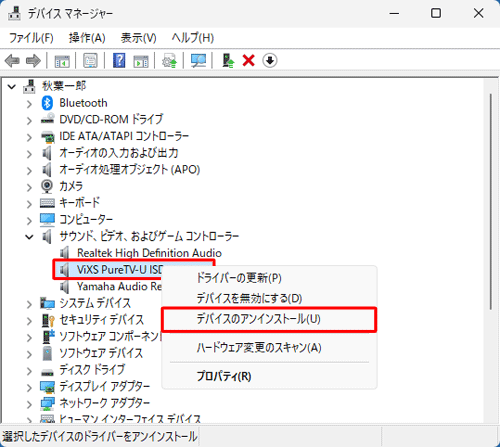Open the ファイル(F) menu
The image size is (500, 447).
31,38
